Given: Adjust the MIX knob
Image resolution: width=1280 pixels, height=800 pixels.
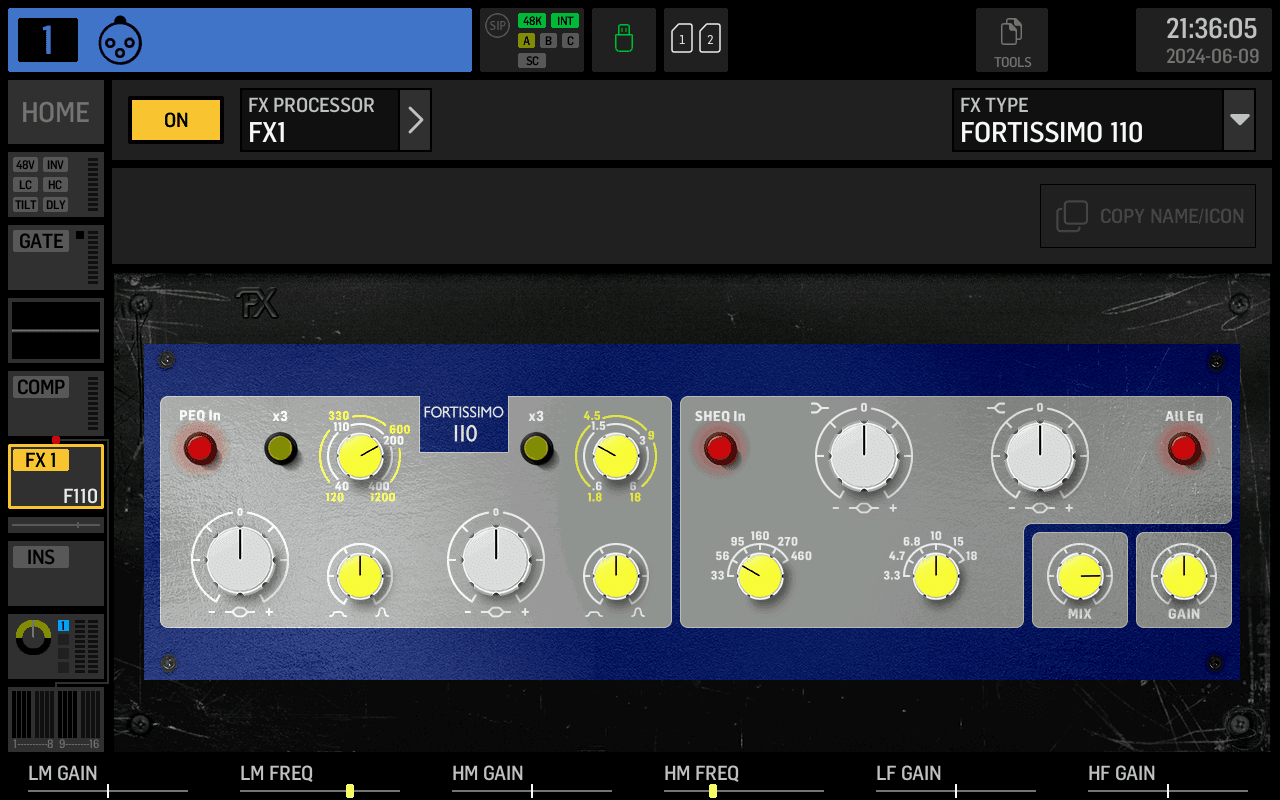Looking at the screenshot, I should pyautogui.click(x=1080, y=577).
